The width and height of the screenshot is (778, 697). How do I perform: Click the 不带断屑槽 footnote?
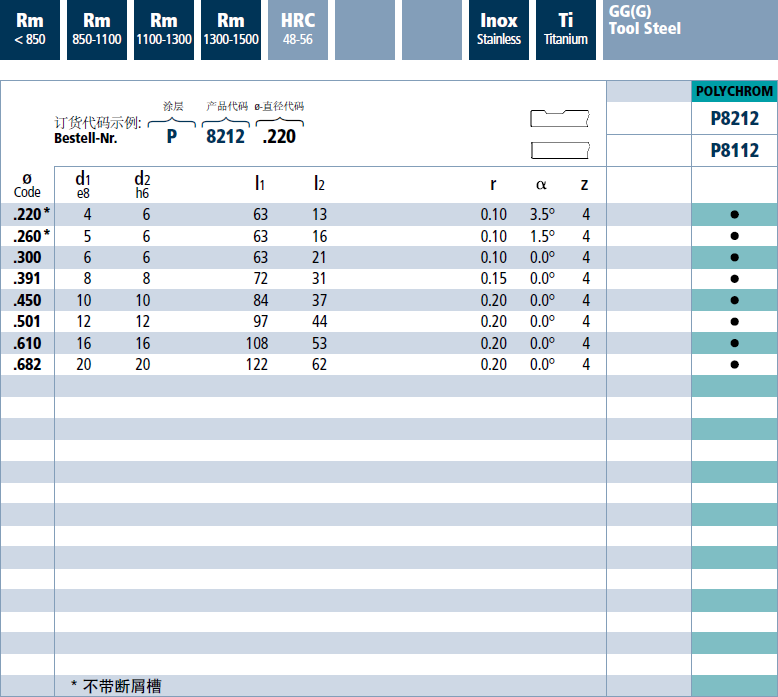click(x=117, y=686)
